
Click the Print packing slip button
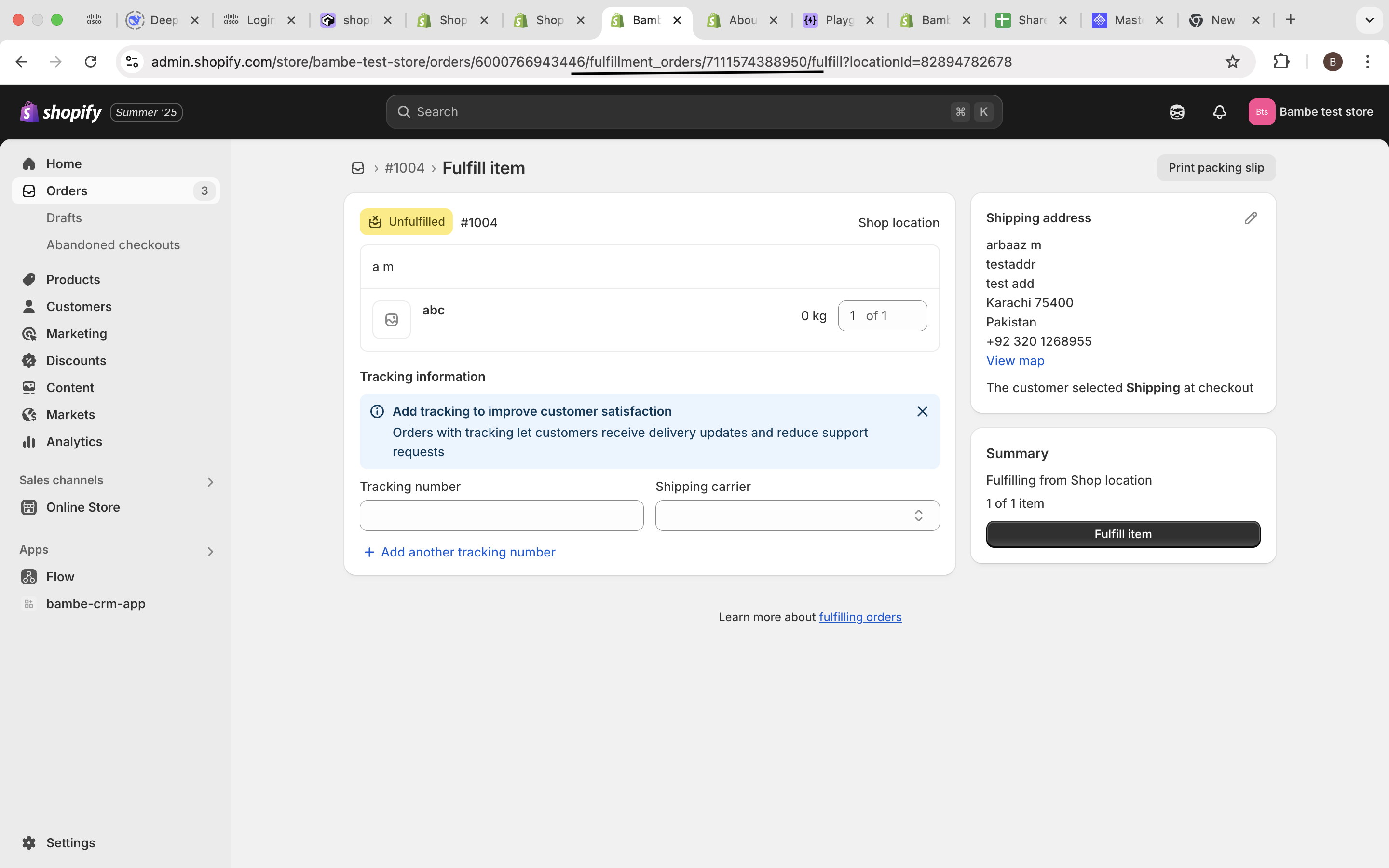[x=1216, y=168]
